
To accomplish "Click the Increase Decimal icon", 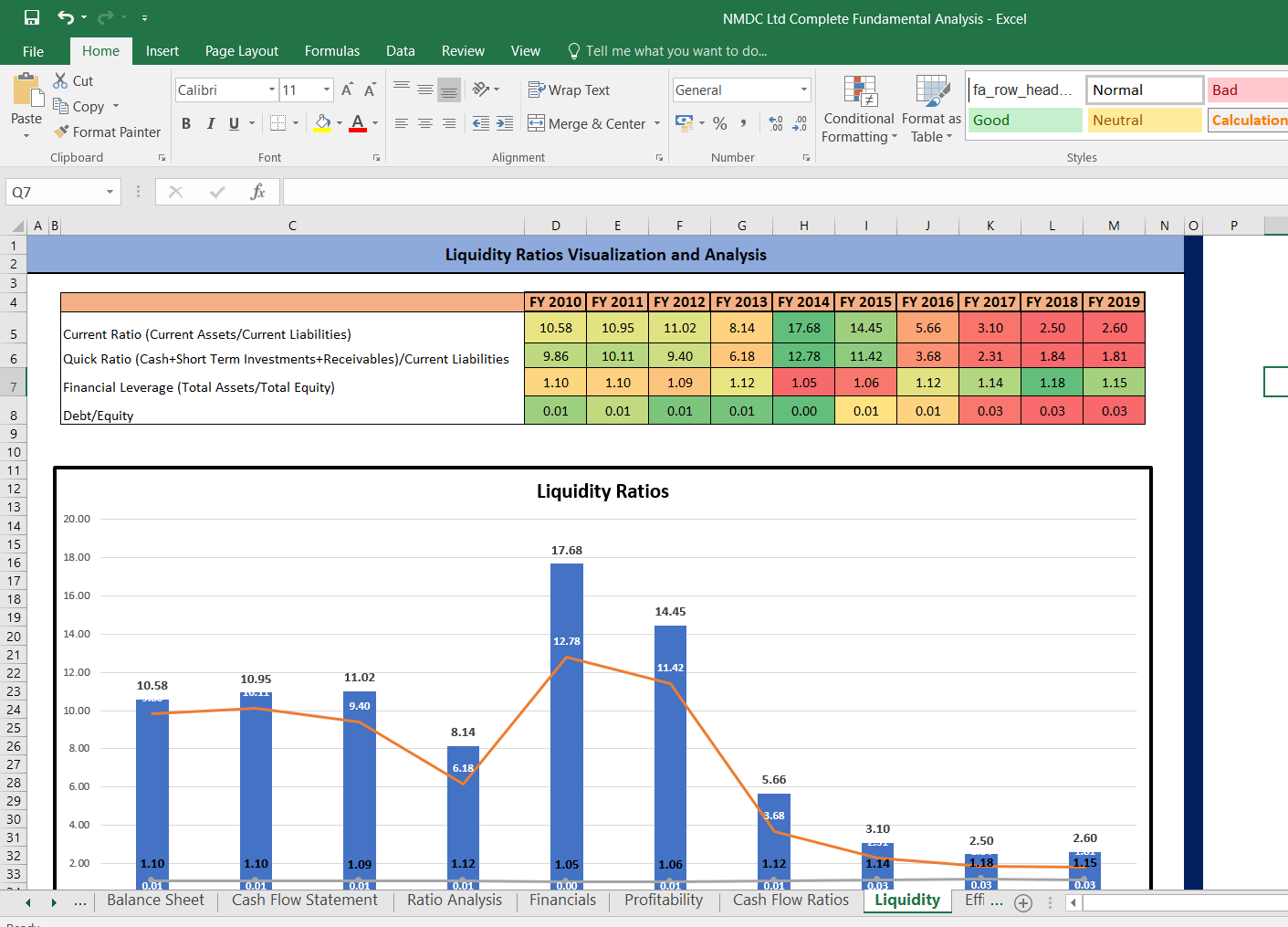I will (776, 123).
